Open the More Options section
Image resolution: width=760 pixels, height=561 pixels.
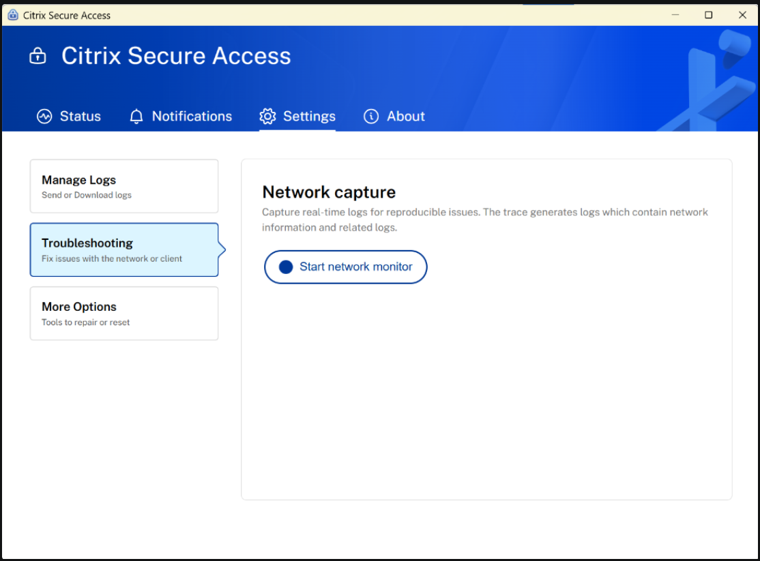point(124,313)
